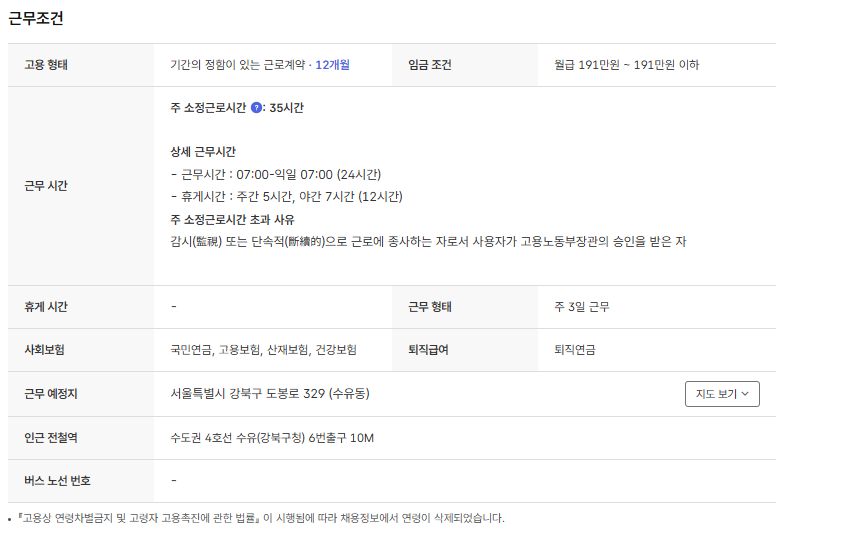This screenshot has height=560, width=843.
Task: Click the 버스 노선 번호 label
Action: (57, 481)
